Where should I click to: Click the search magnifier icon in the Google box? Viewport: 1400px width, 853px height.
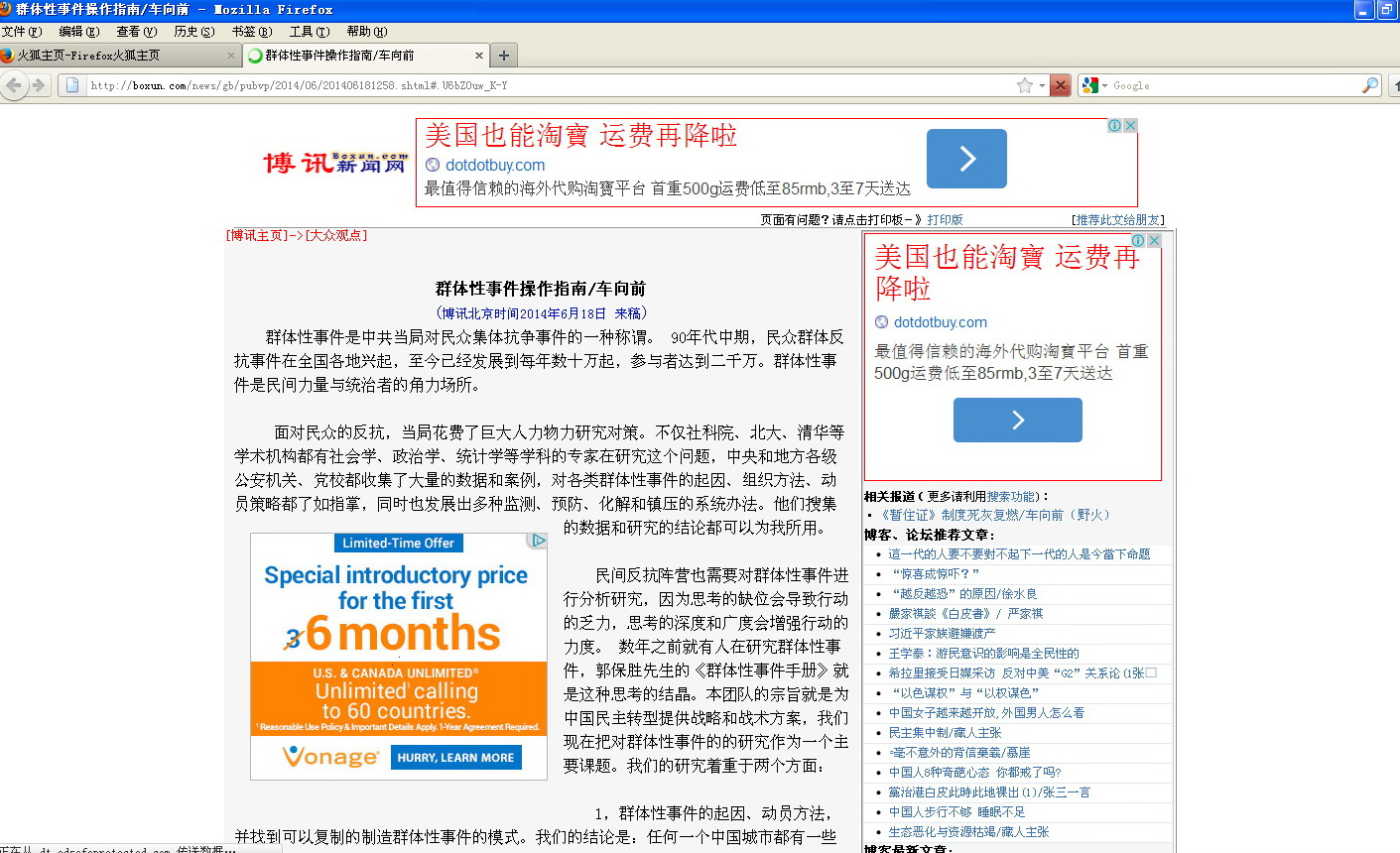click(x=1370, y=85)
